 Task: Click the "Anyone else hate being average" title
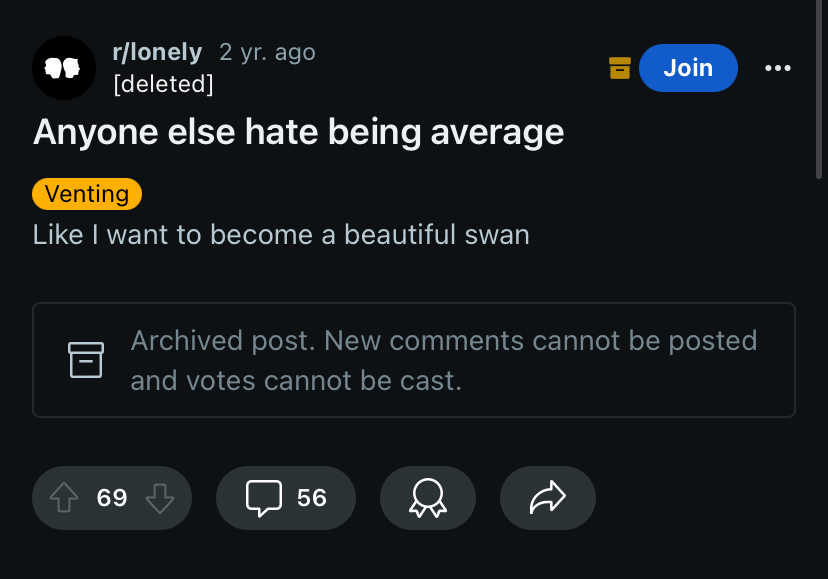(x=298, y=132)
